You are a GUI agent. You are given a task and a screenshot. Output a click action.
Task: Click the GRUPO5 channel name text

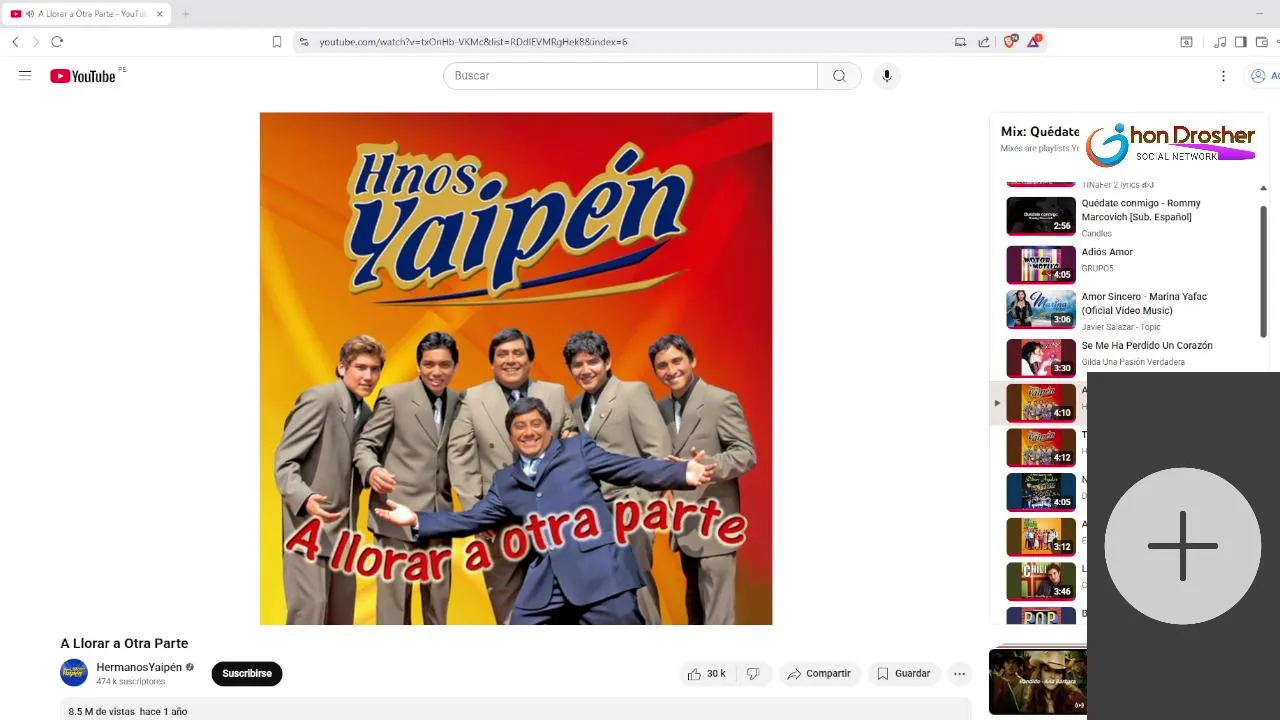[1098, 268]
